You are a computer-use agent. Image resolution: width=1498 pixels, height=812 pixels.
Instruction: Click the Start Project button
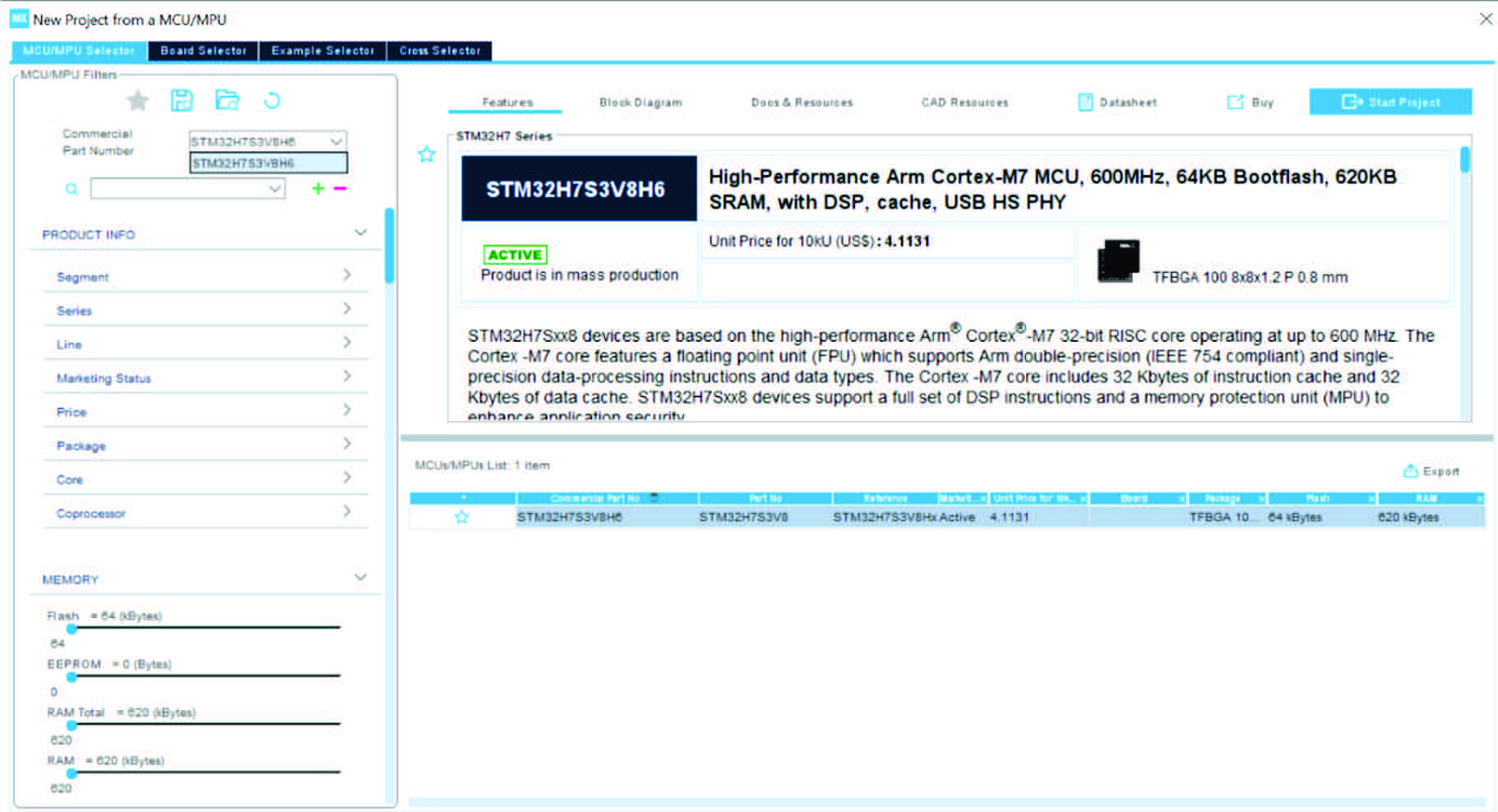click(1390, 102)
